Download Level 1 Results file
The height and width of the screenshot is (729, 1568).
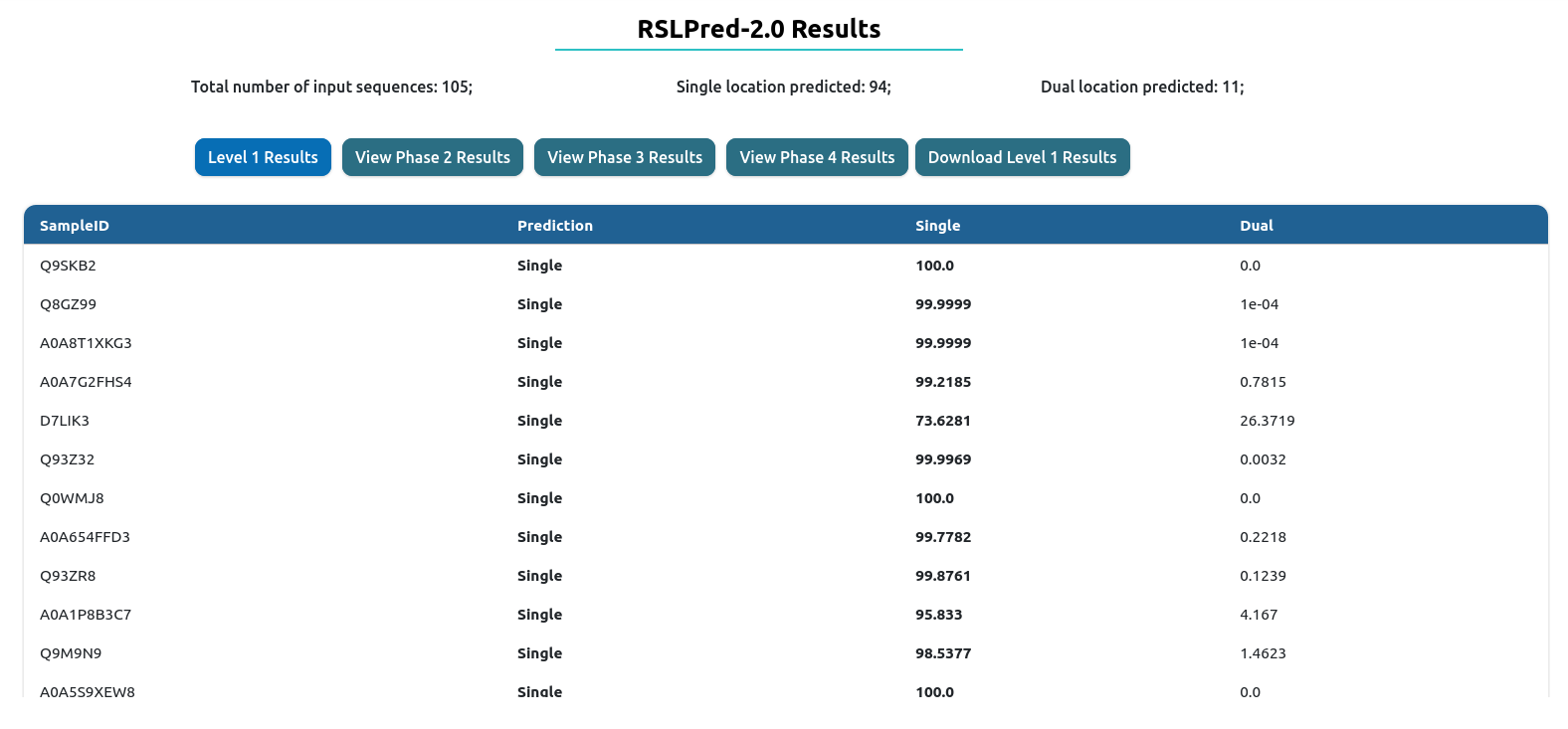1022,157
